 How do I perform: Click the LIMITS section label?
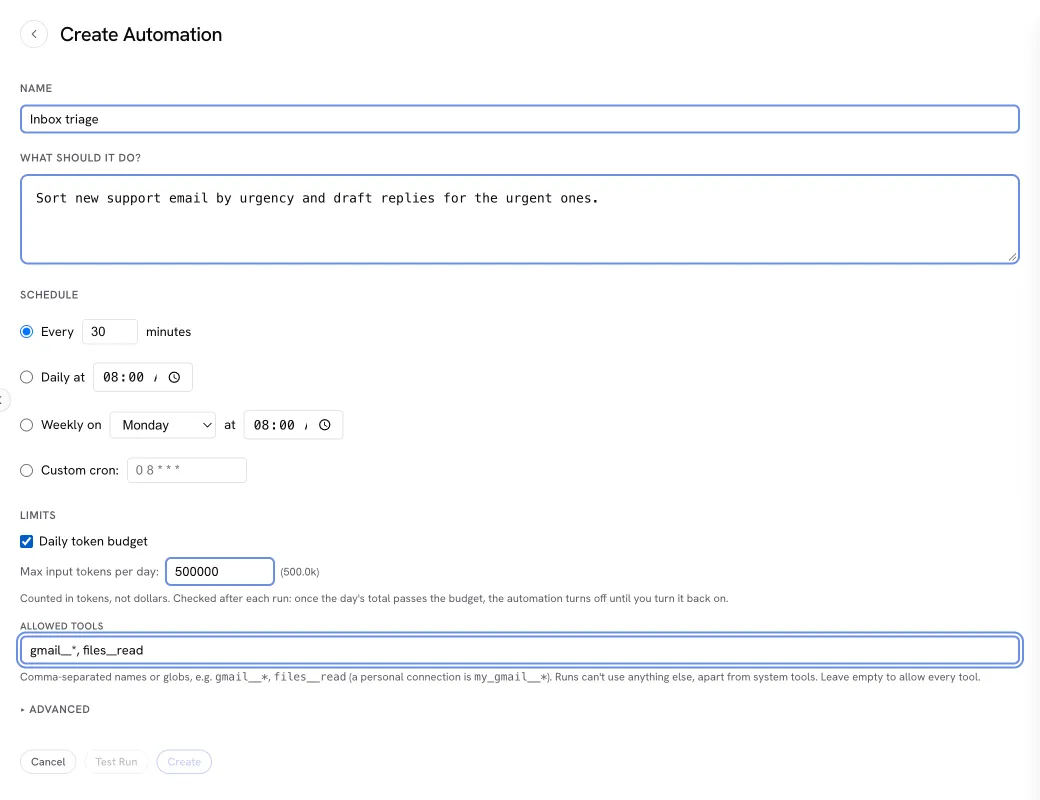tap(38, 515)
